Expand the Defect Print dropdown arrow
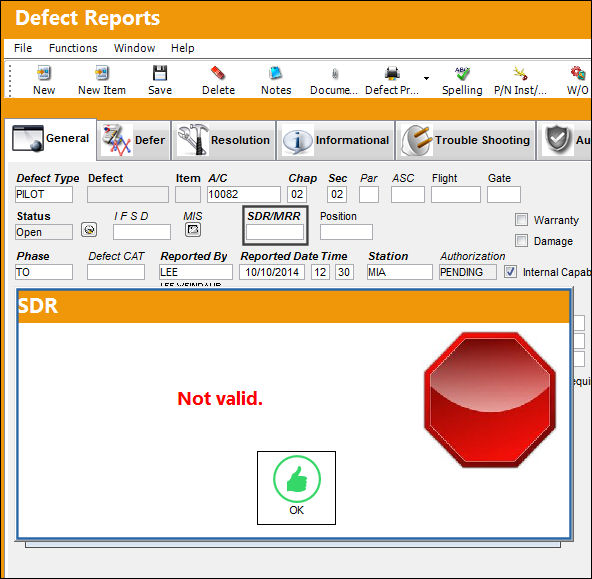This screenshot has width=592, height=579. pyautogui.click(x=426, y=79)
